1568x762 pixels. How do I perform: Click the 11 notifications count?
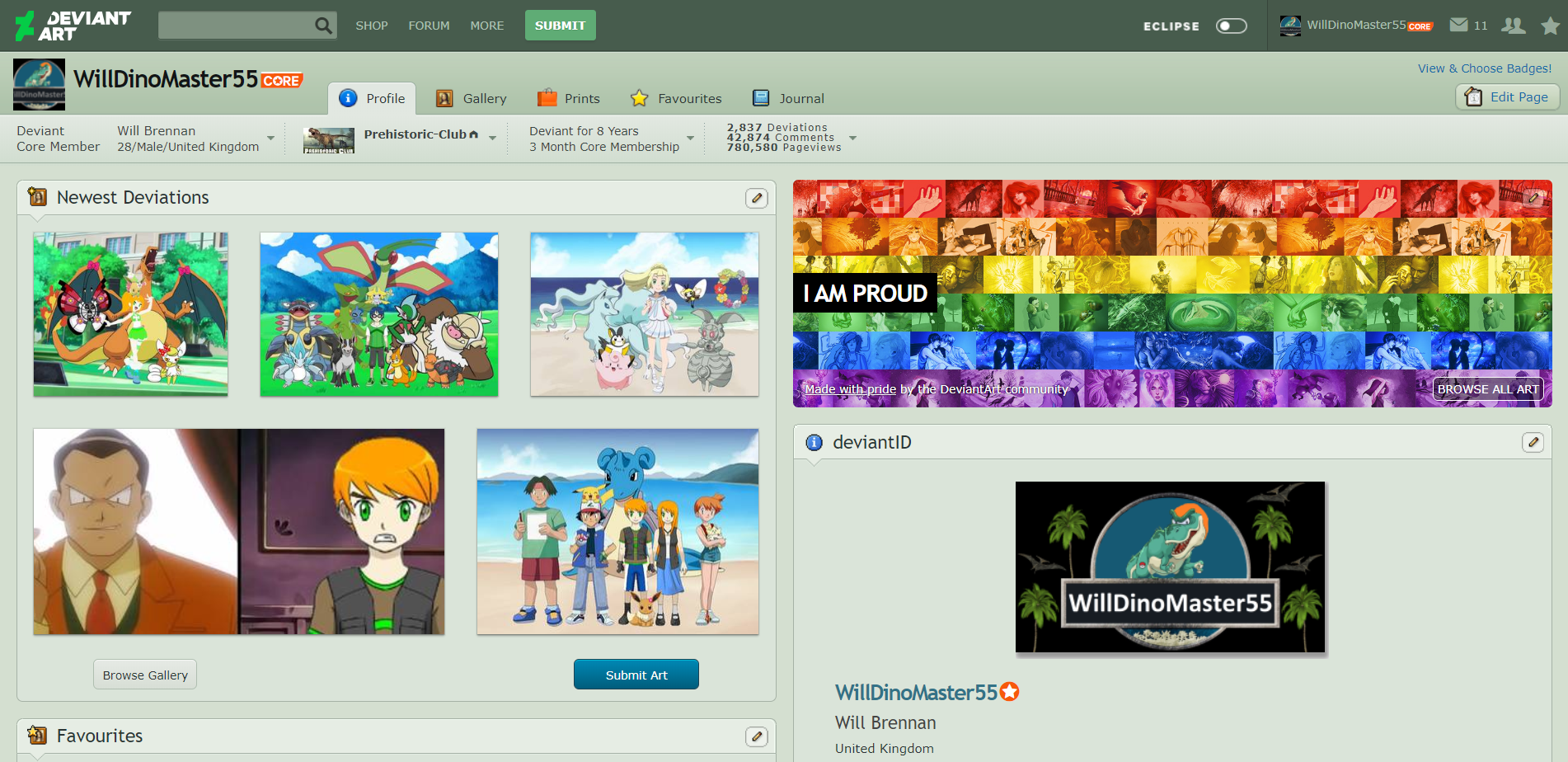(x=1481, y=26)
